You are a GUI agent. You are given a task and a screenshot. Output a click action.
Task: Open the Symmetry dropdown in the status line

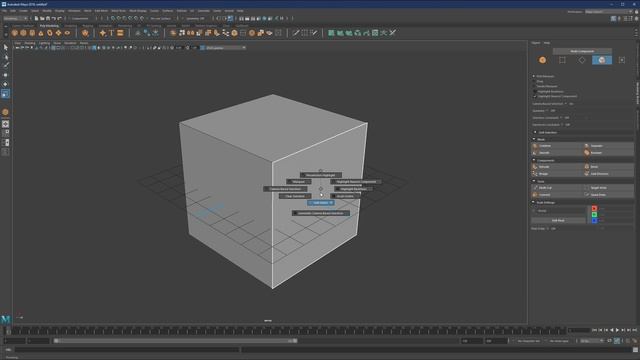(x=196, y=18)
